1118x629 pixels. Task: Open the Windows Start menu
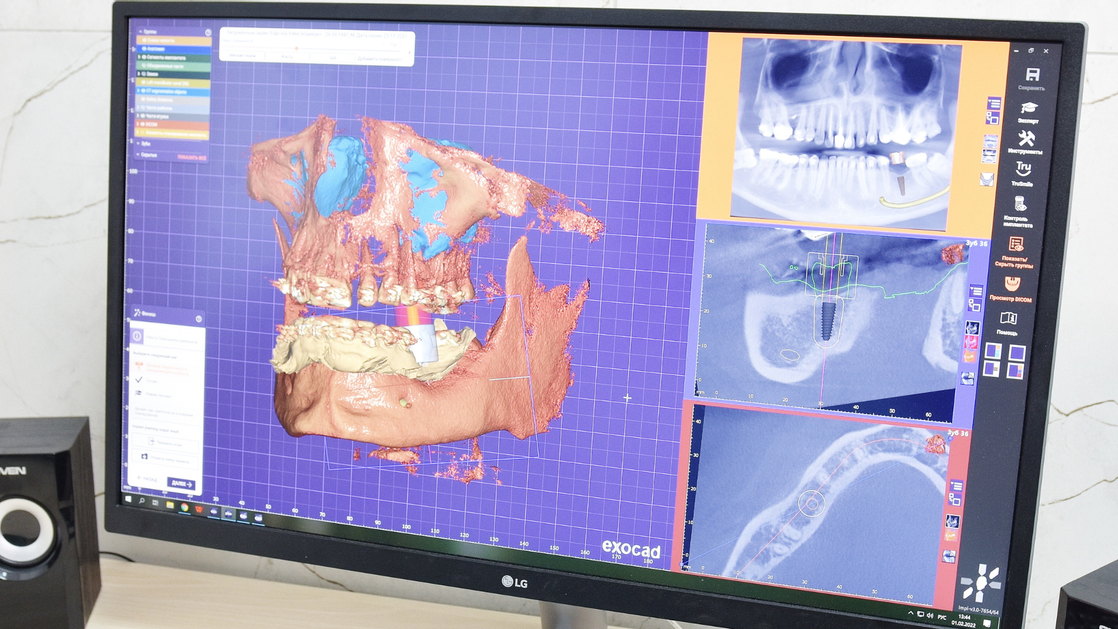coord(127,497)
